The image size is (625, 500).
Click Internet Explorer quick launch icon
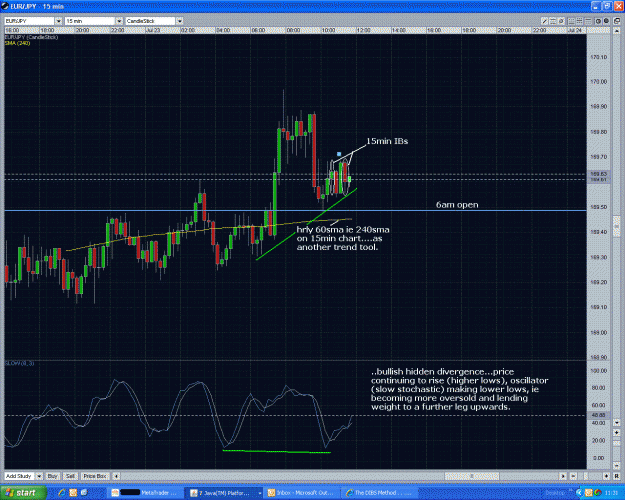click(x=62, y=493)
